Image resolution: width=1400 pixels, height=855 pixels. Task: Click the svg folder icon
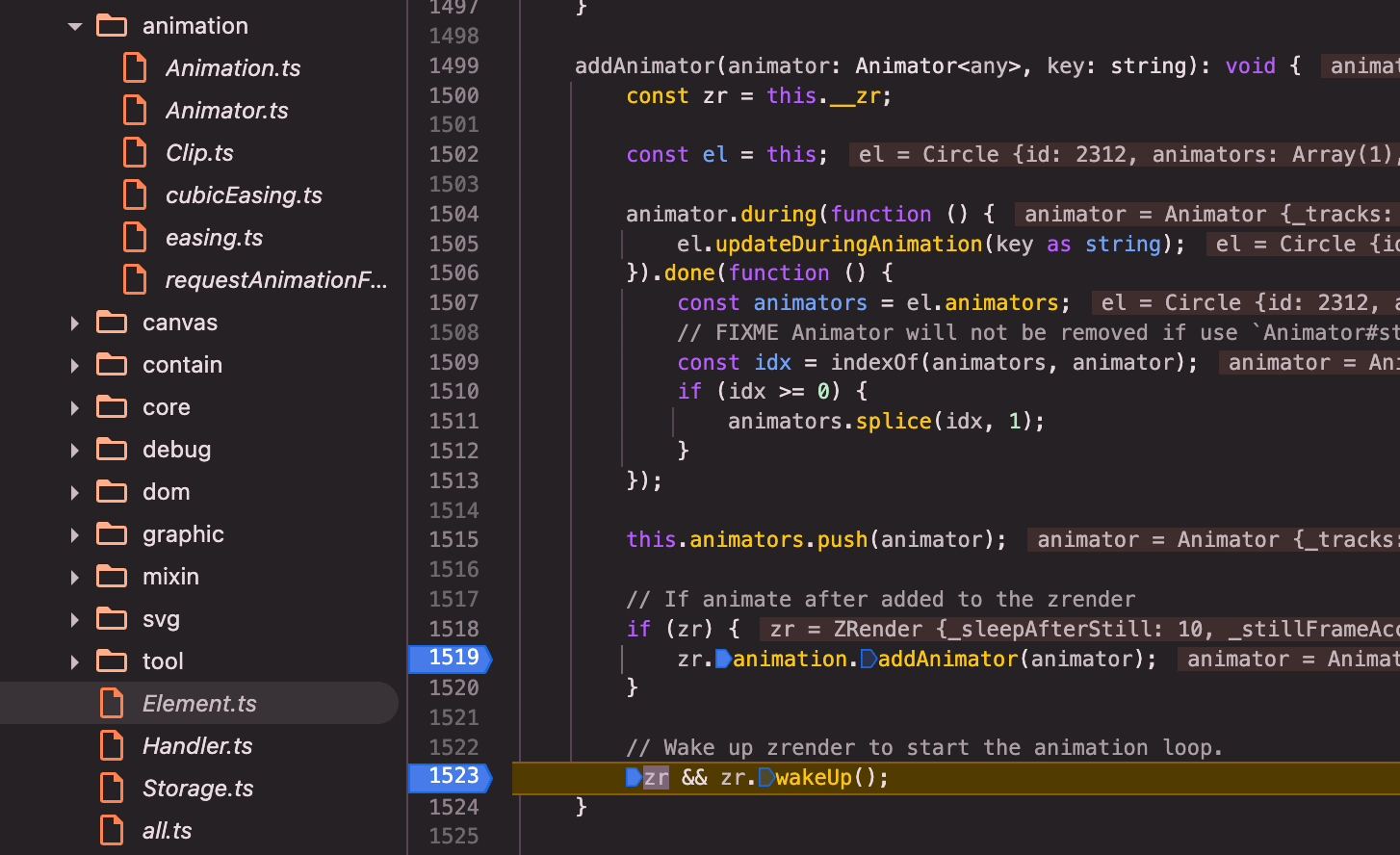coord(112,619)
